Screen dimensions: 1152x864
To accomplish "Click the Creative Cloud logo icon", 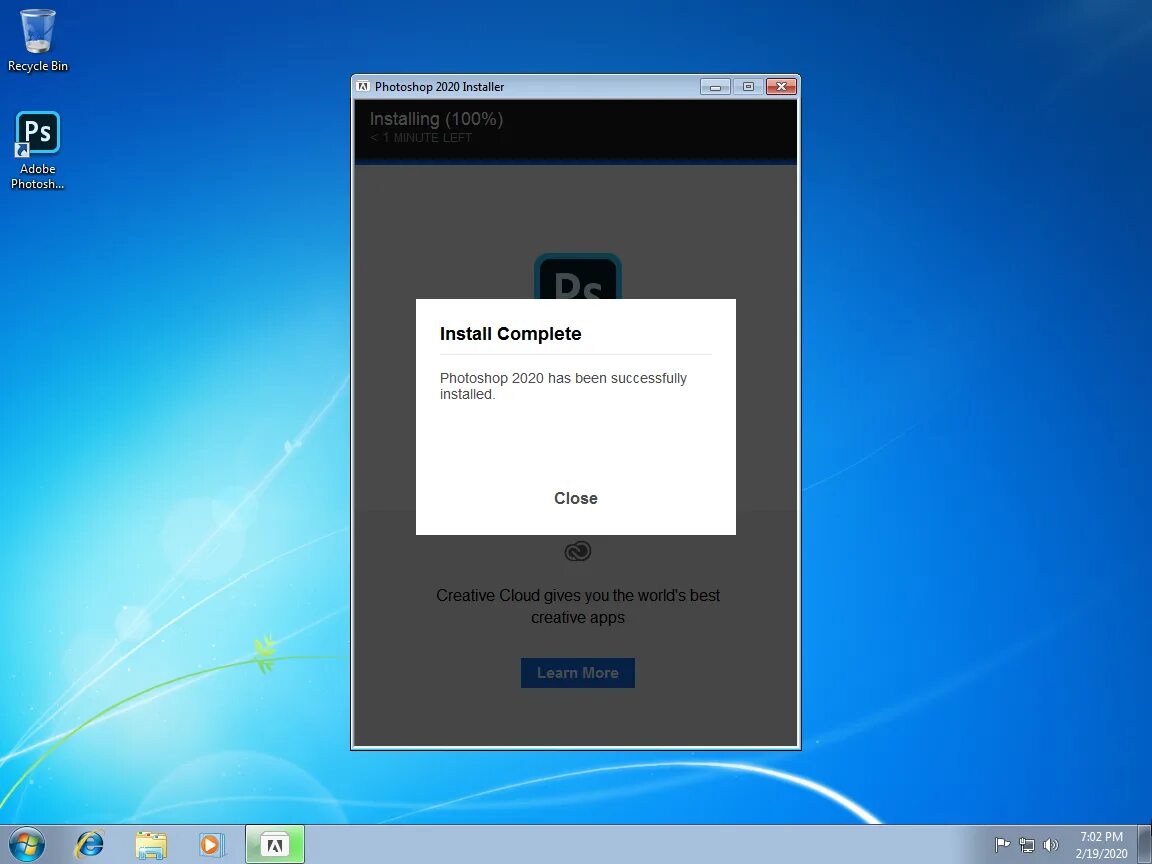I will [x=577, y=551].
